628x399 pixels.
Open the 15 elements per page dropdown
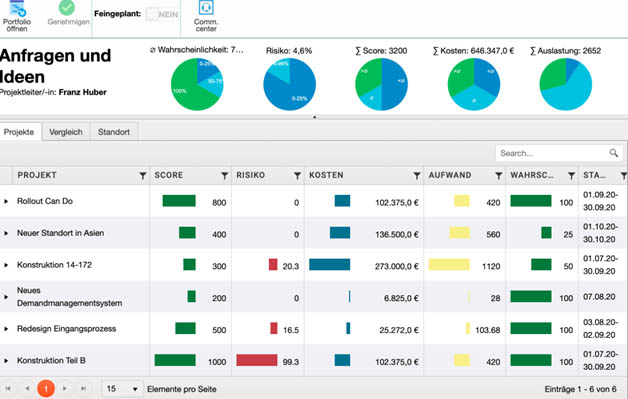point(122,389)
